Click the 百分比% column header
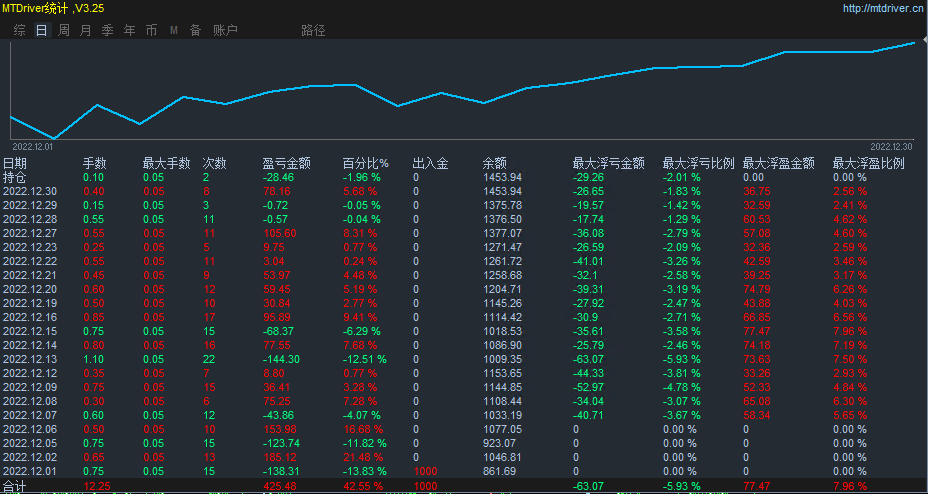The image size is (928, 494). (x=366, y=164)
